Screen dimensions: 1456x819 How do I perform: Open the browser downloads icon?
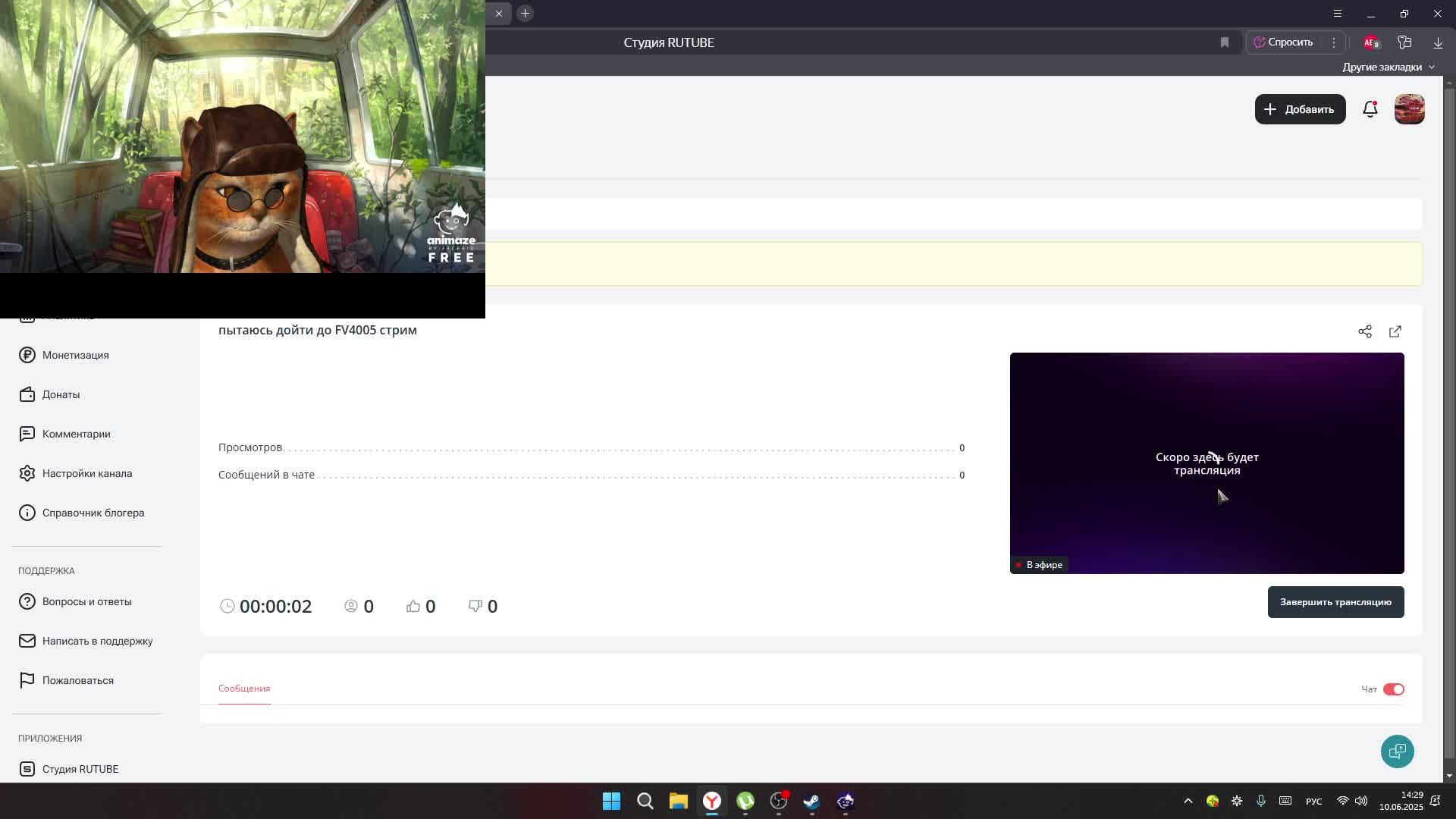pyautogui.click(x=1438, y=42)
